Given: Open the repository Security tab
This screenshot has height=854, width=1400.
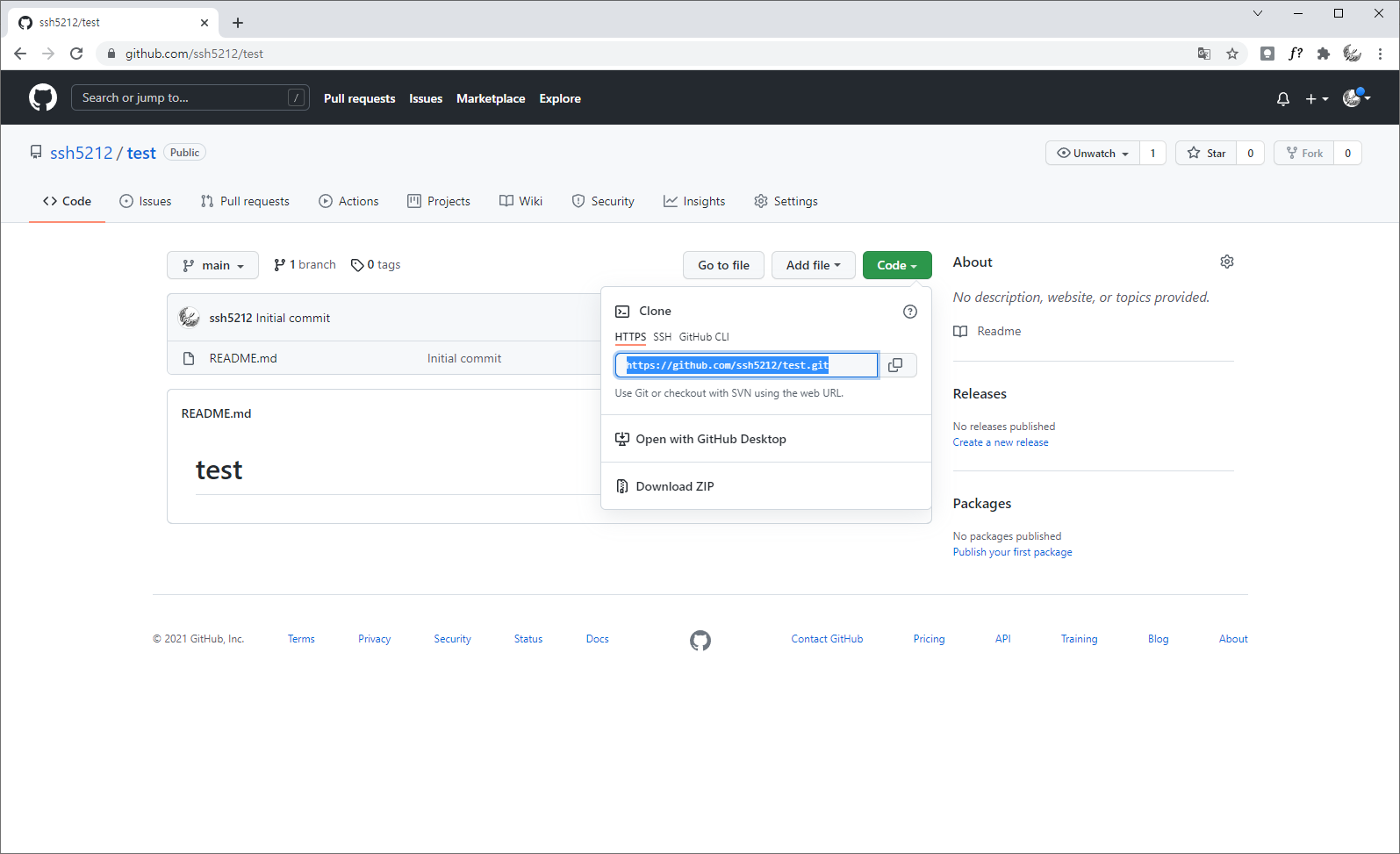Looking at the screenshot, I should (x=603, y=201).
